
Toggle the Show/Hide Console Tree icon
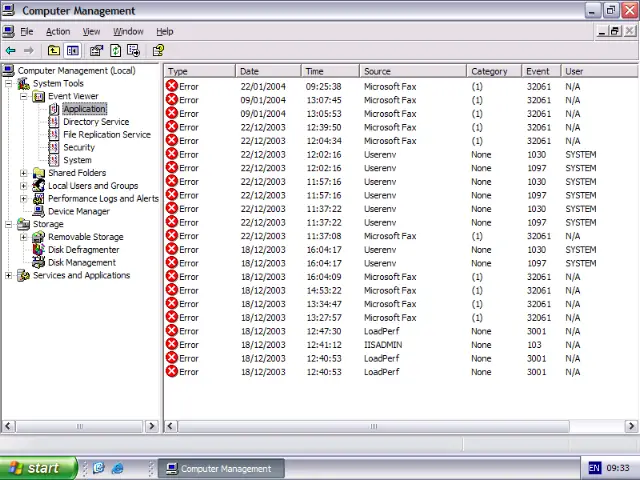73,51
